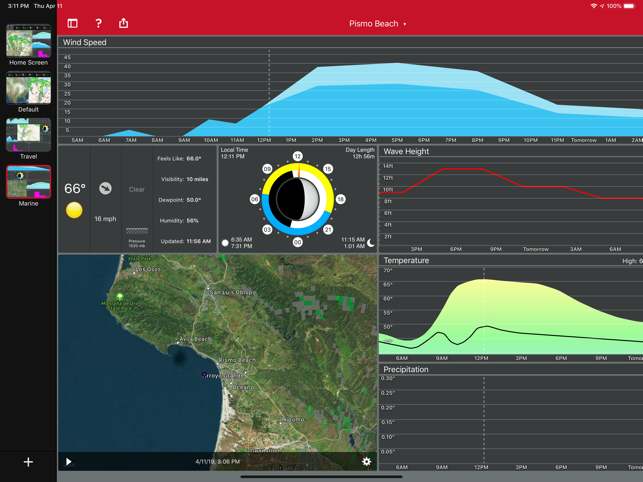Click the pressure gauge indicator
The height and width of the screenshot is (482, 643).
[x=137, y=231]
